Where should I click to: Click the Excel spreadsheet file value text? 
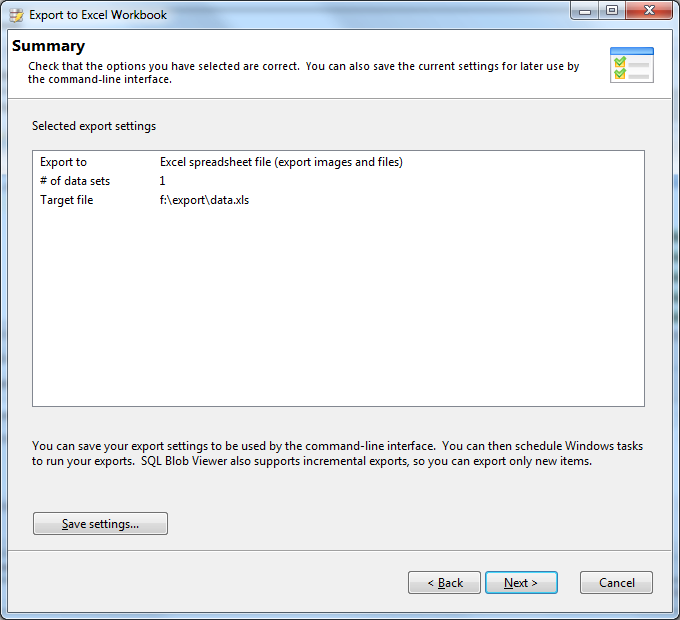[281, 162]
